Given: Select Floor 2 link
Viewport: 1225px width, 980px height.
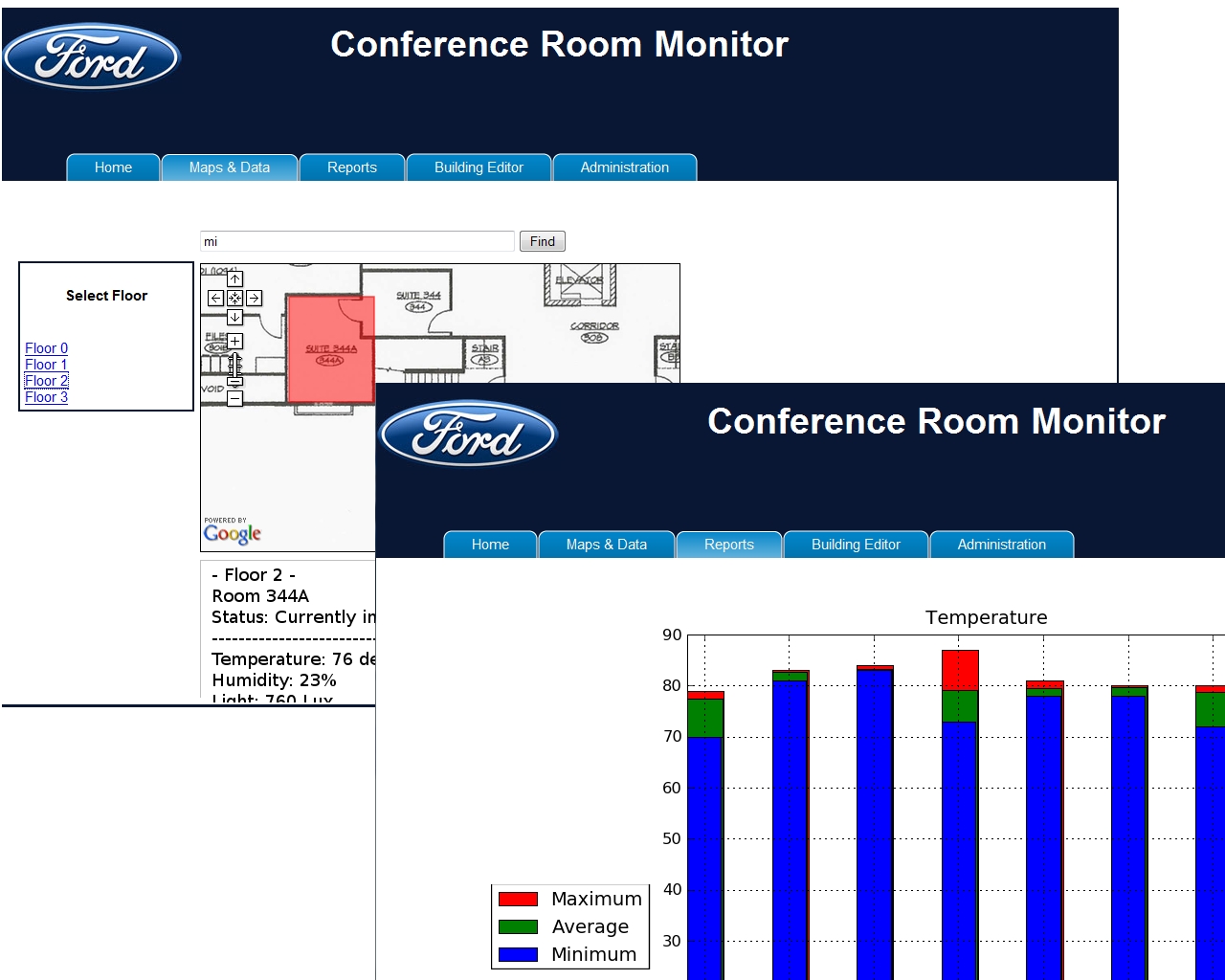Looking at the screenshot, I should (x=47, y=381).
